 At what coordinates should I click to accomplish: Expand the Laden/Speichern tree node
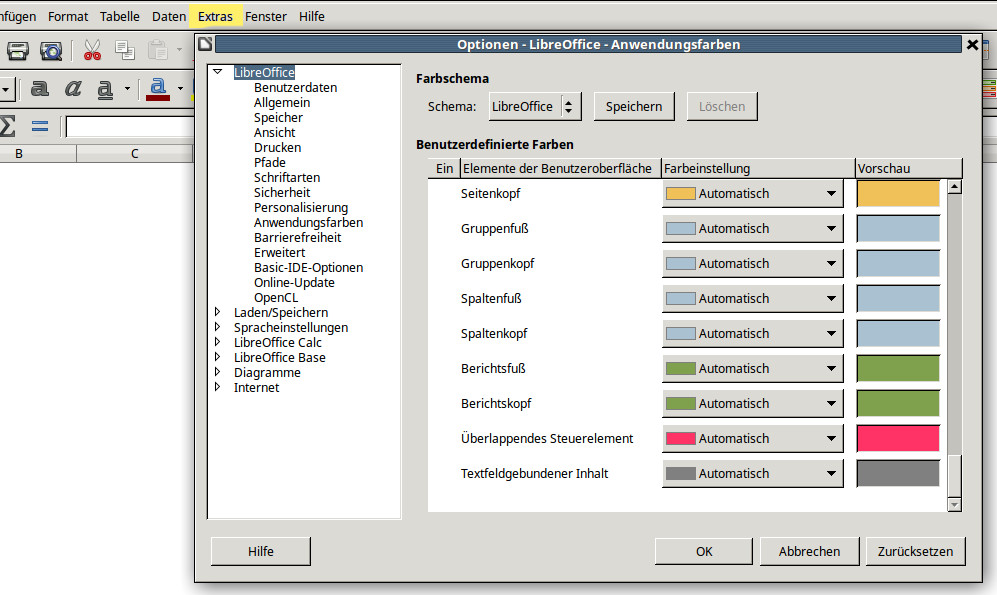(217, 311)
